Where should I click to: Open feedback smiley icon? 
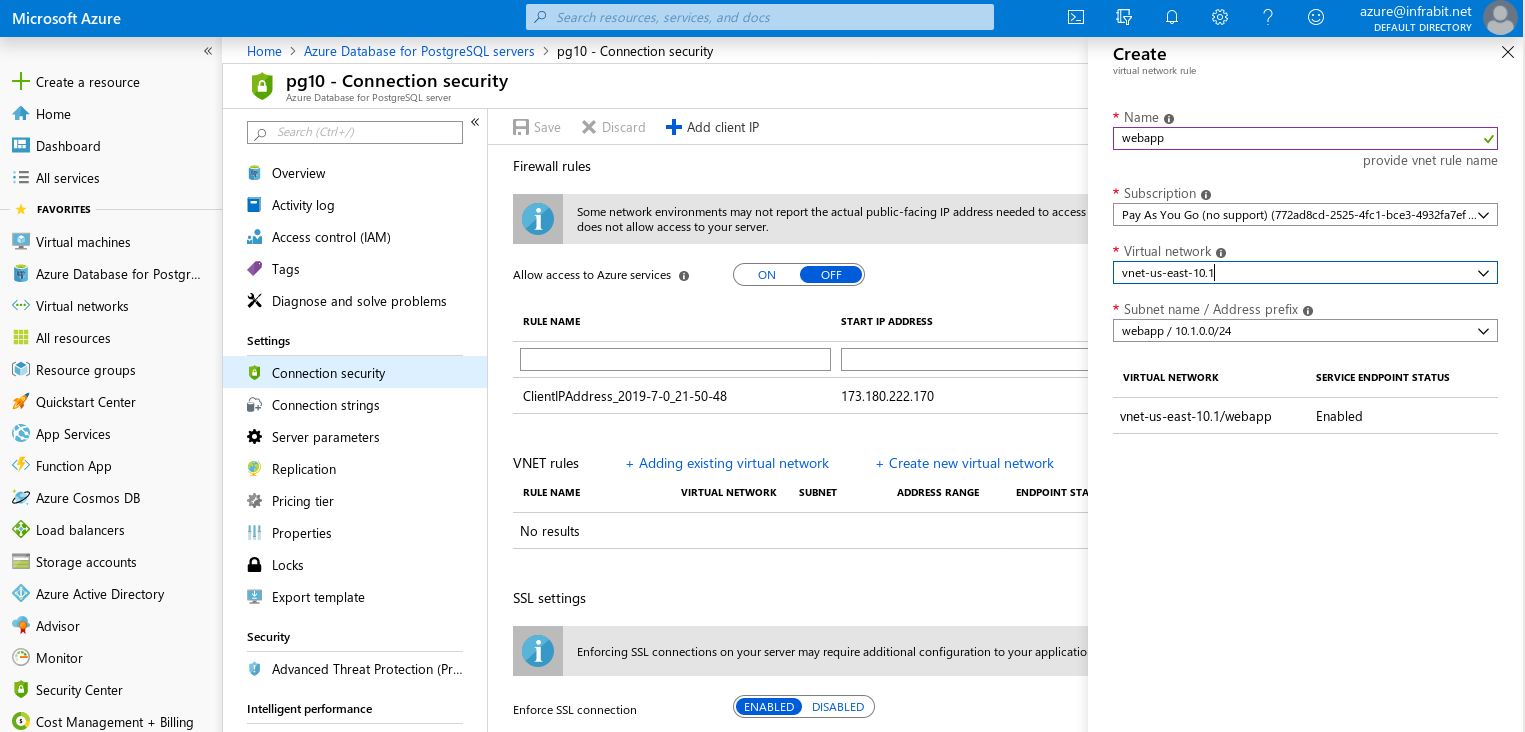pos(1316,17)
